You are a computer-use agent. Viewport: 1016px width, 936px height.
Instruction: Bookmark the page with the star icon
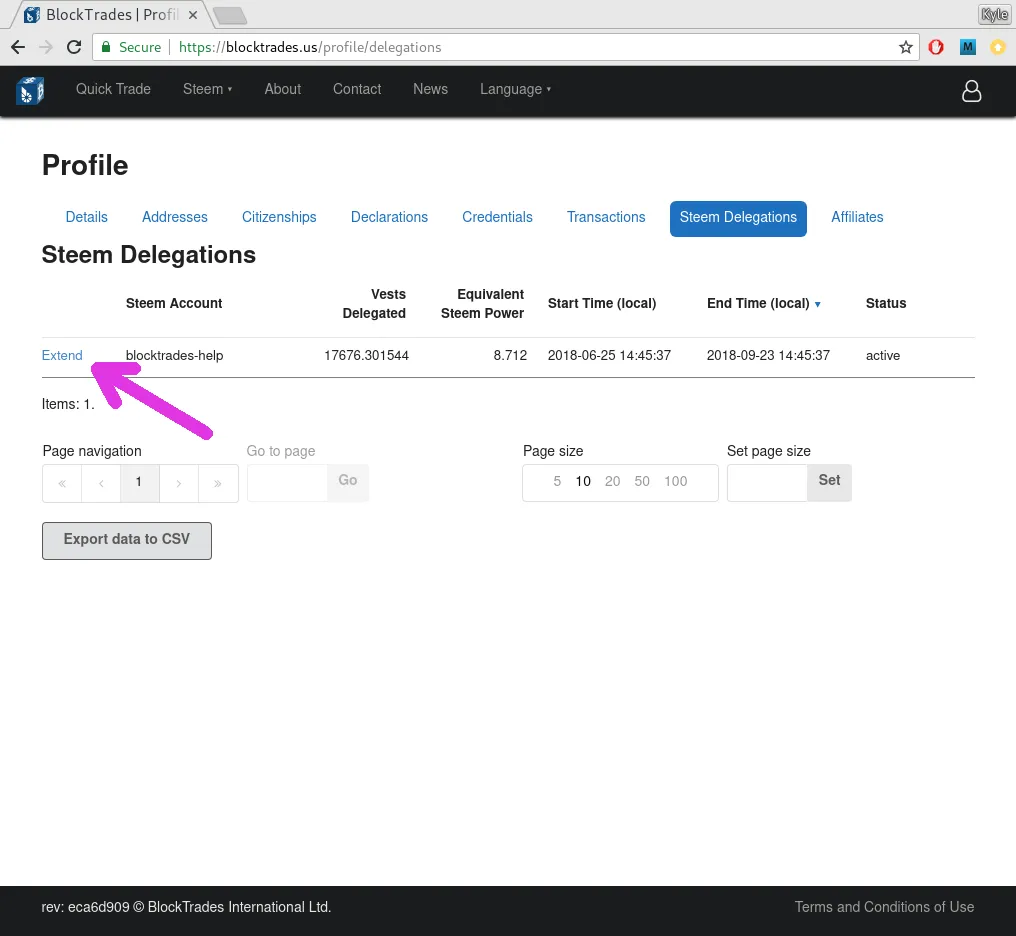pos(906,47)
